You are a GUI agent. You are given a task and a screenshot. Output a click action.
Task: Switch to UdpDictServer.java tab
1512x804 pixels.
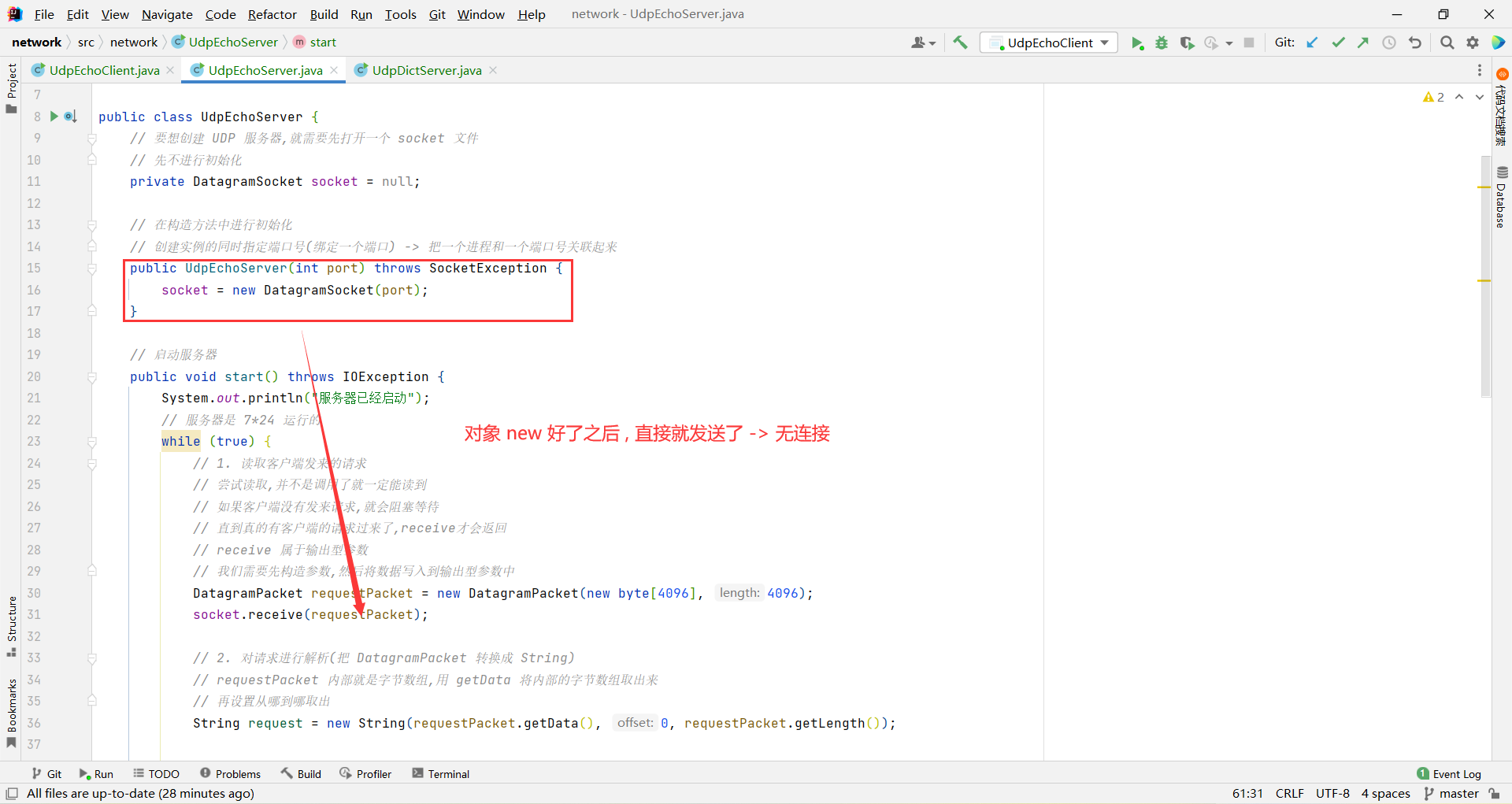point(427,70)
